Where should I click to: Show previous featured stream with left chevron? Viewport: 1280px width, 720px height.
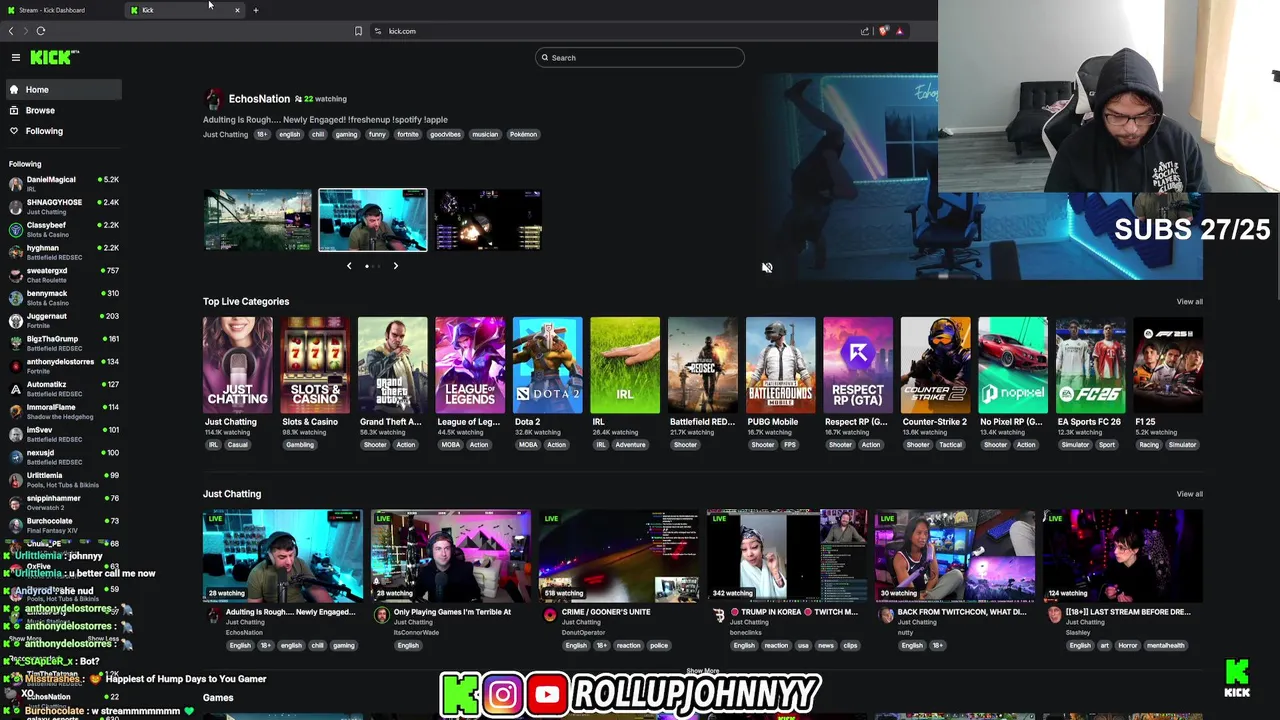click(349, 266)
